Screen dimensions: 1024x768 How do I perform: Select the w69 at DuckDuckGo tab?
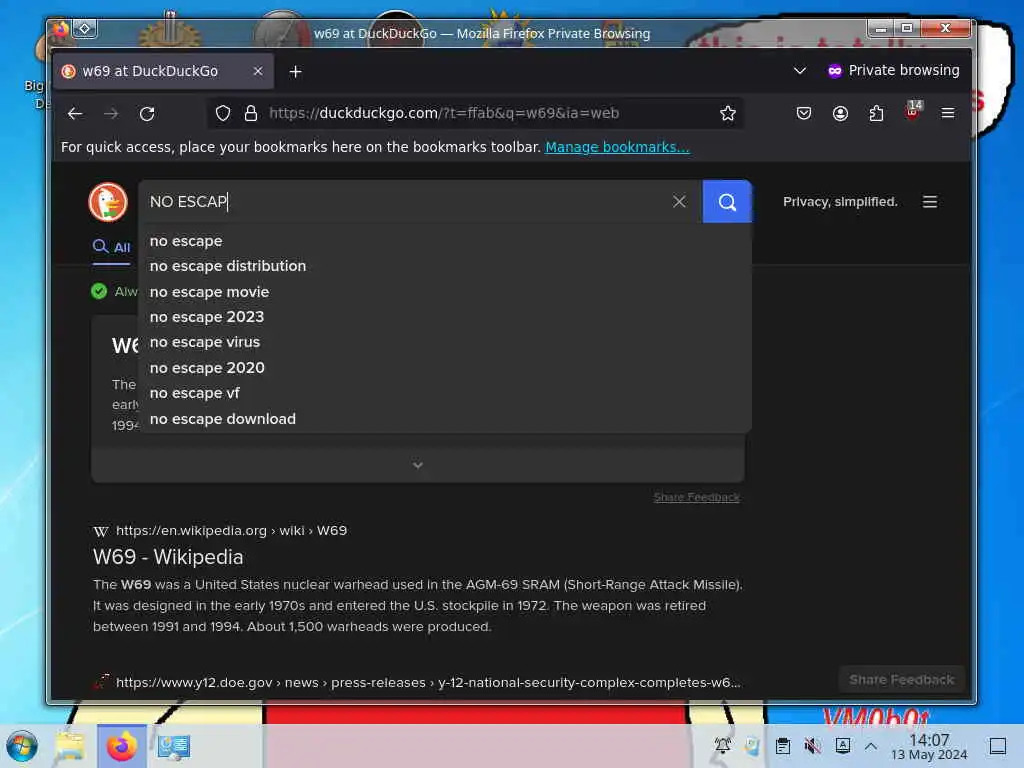tap(163, 71)
